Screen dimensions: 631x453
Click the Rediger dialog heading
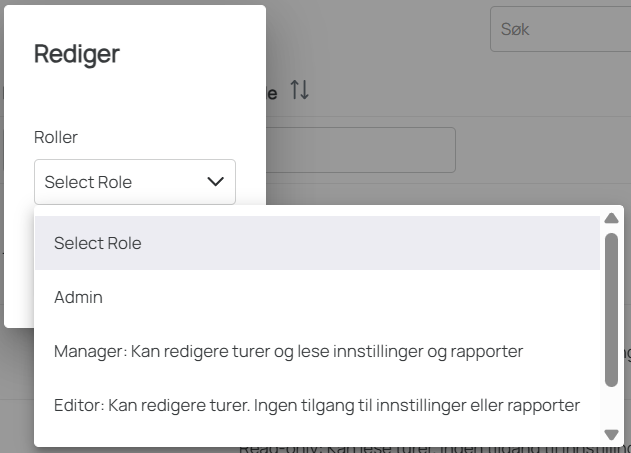[x=77, y=54]
